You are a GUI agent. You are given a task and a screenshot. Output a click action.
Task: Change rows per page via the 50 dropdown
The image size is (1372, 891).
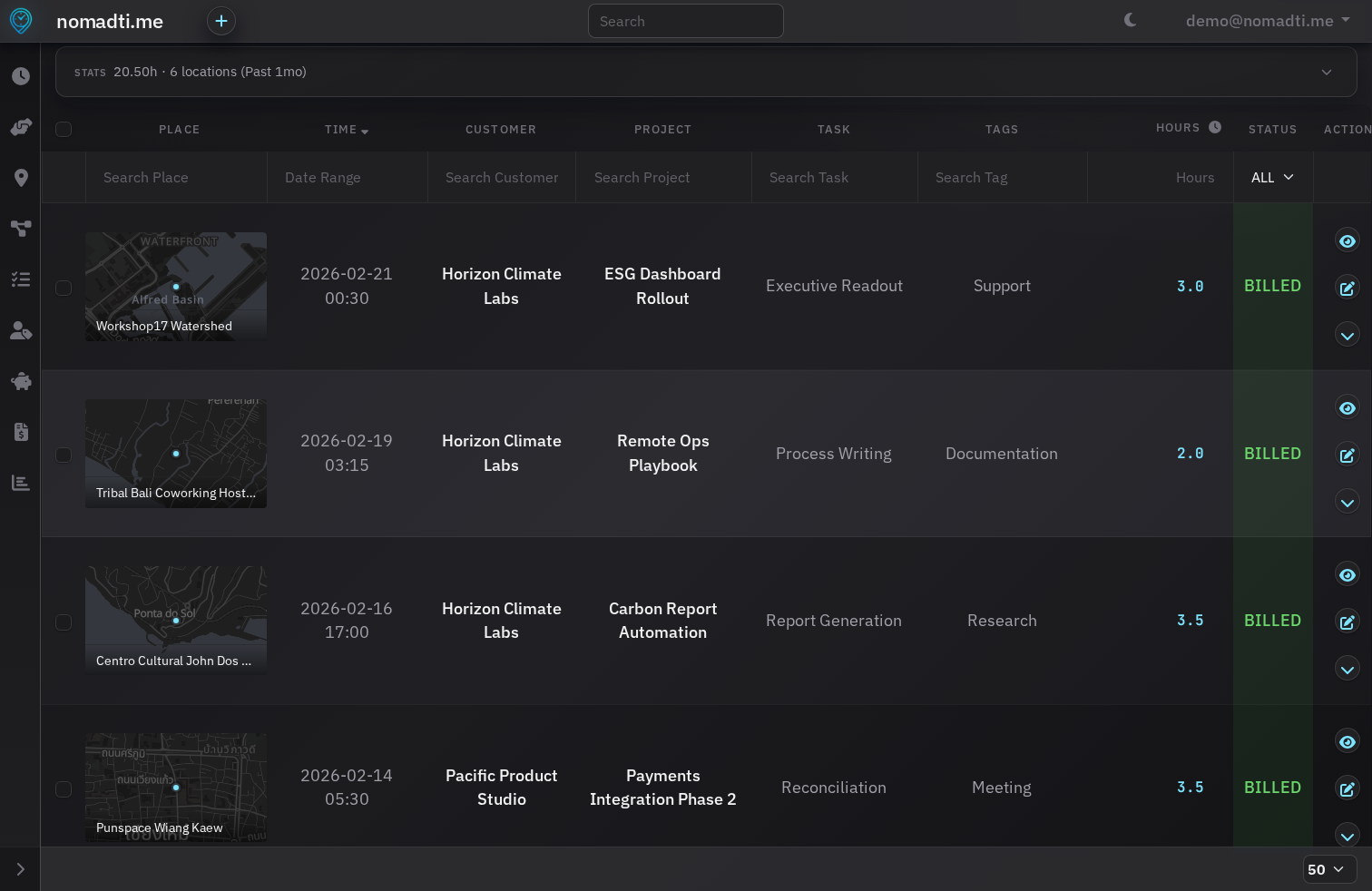pos(1329,869)
